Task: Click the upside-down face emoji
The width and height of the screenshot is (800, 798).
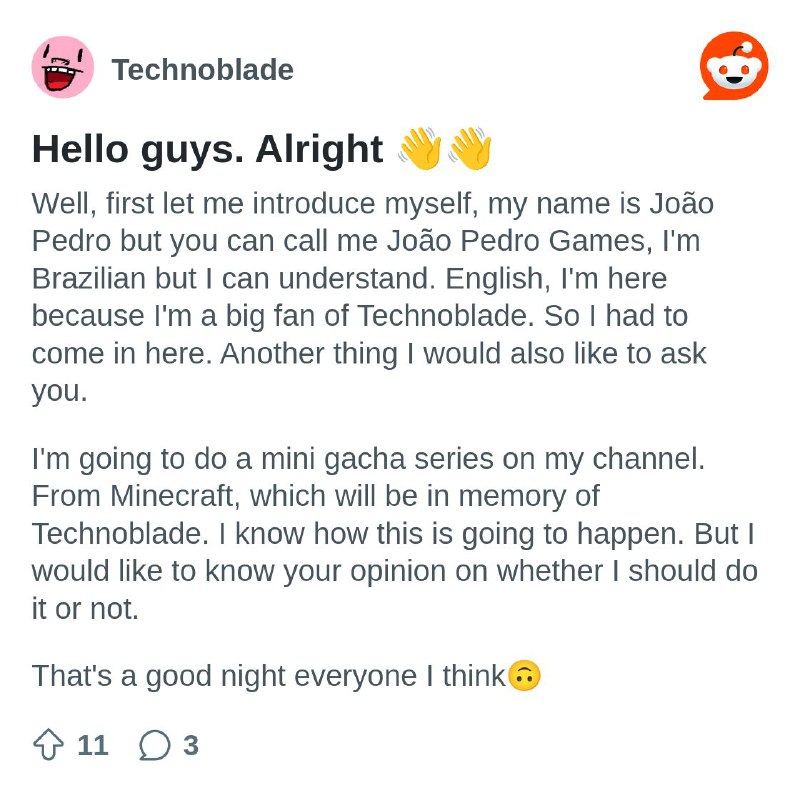Action: tap(524, 676)
